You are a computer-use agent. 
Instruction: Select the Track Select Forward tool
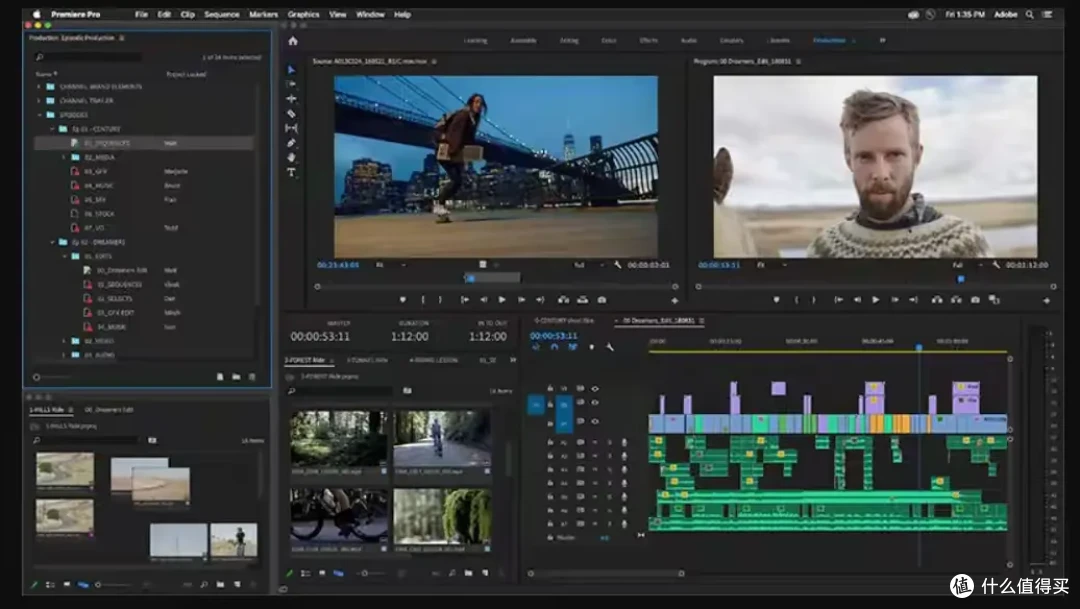[x=291, y=84]
